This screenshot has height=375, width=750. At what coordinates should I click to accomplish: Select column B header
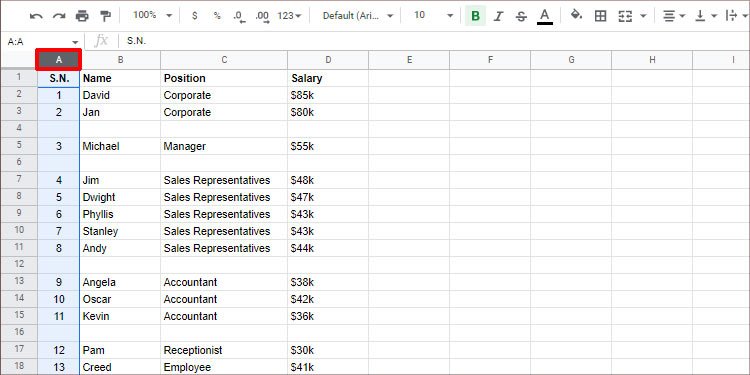point(120,60)
